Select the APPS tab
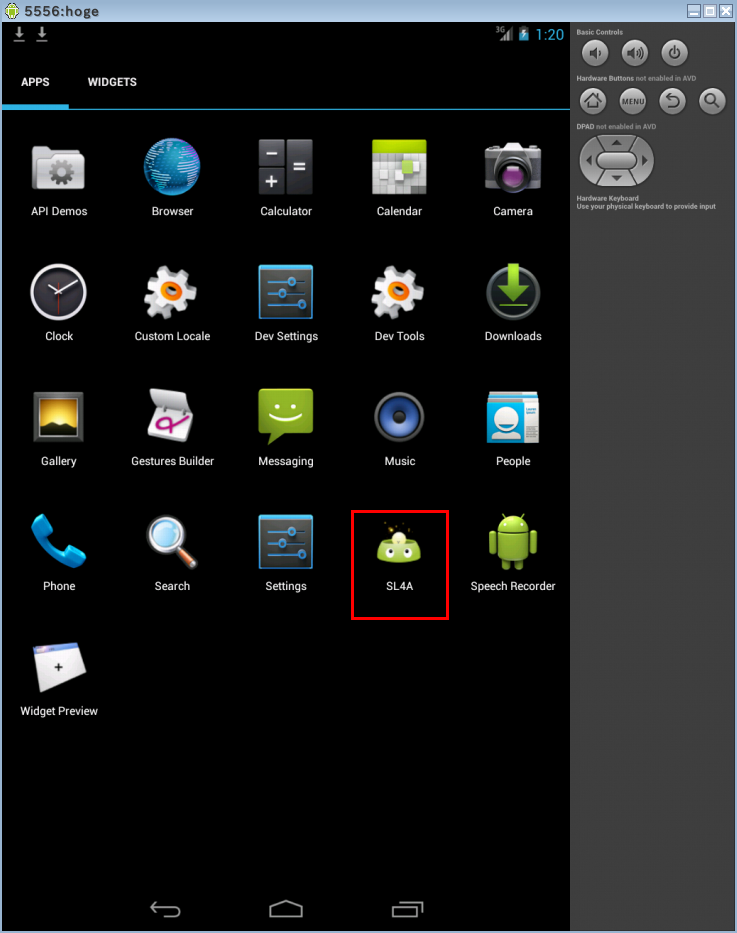 [x=35, y=82]
